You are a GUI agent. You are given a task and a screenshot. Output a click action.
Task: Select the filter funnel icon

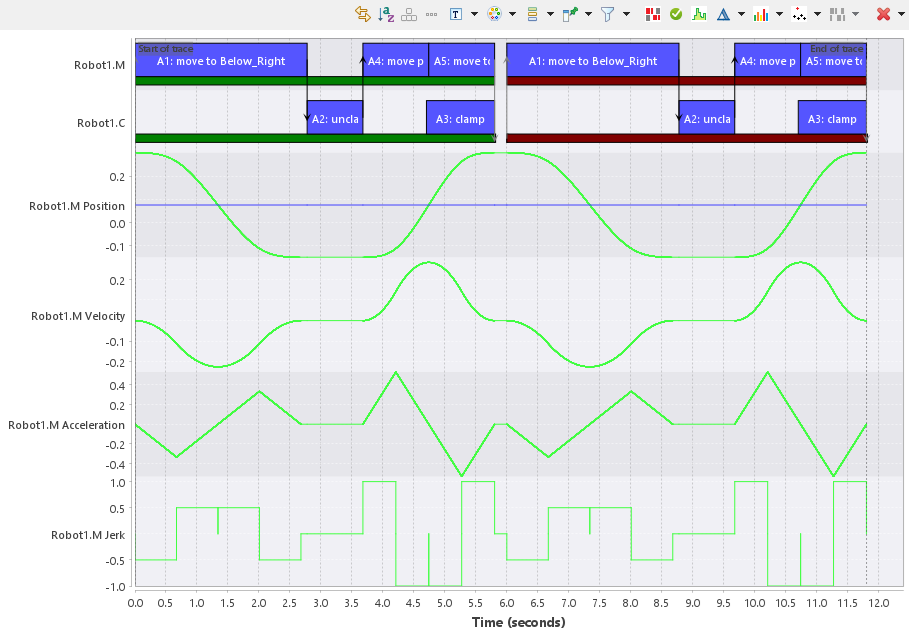coord(610,13)
